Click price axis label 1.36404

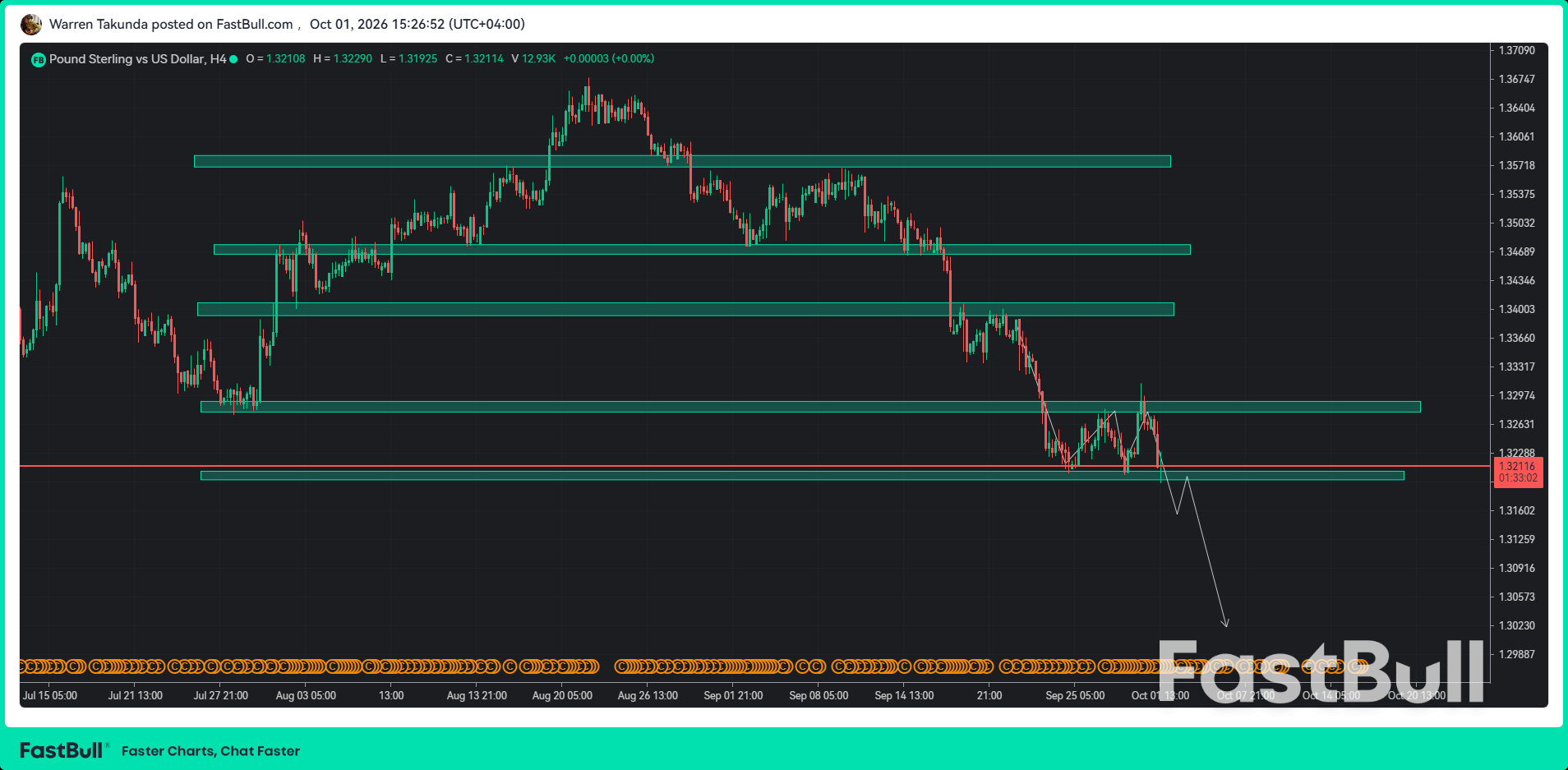[1517, 108]
